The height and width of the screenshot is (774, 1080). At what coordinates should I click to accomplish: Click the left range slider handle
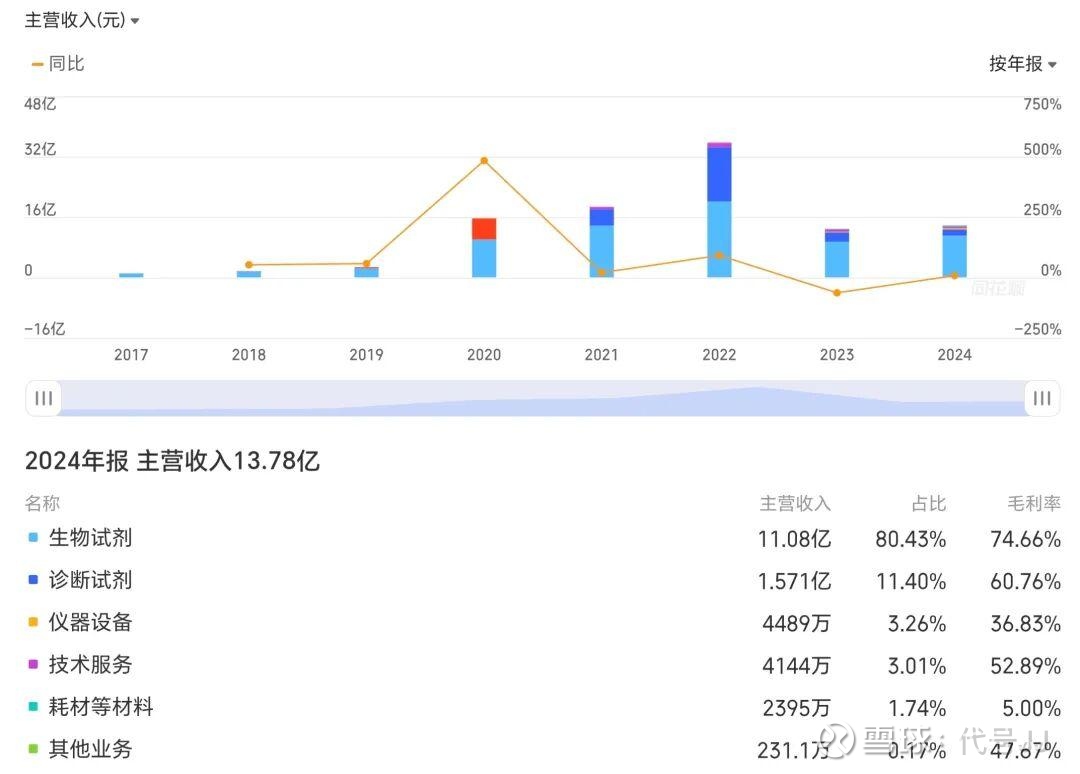[x=43, y=398]
